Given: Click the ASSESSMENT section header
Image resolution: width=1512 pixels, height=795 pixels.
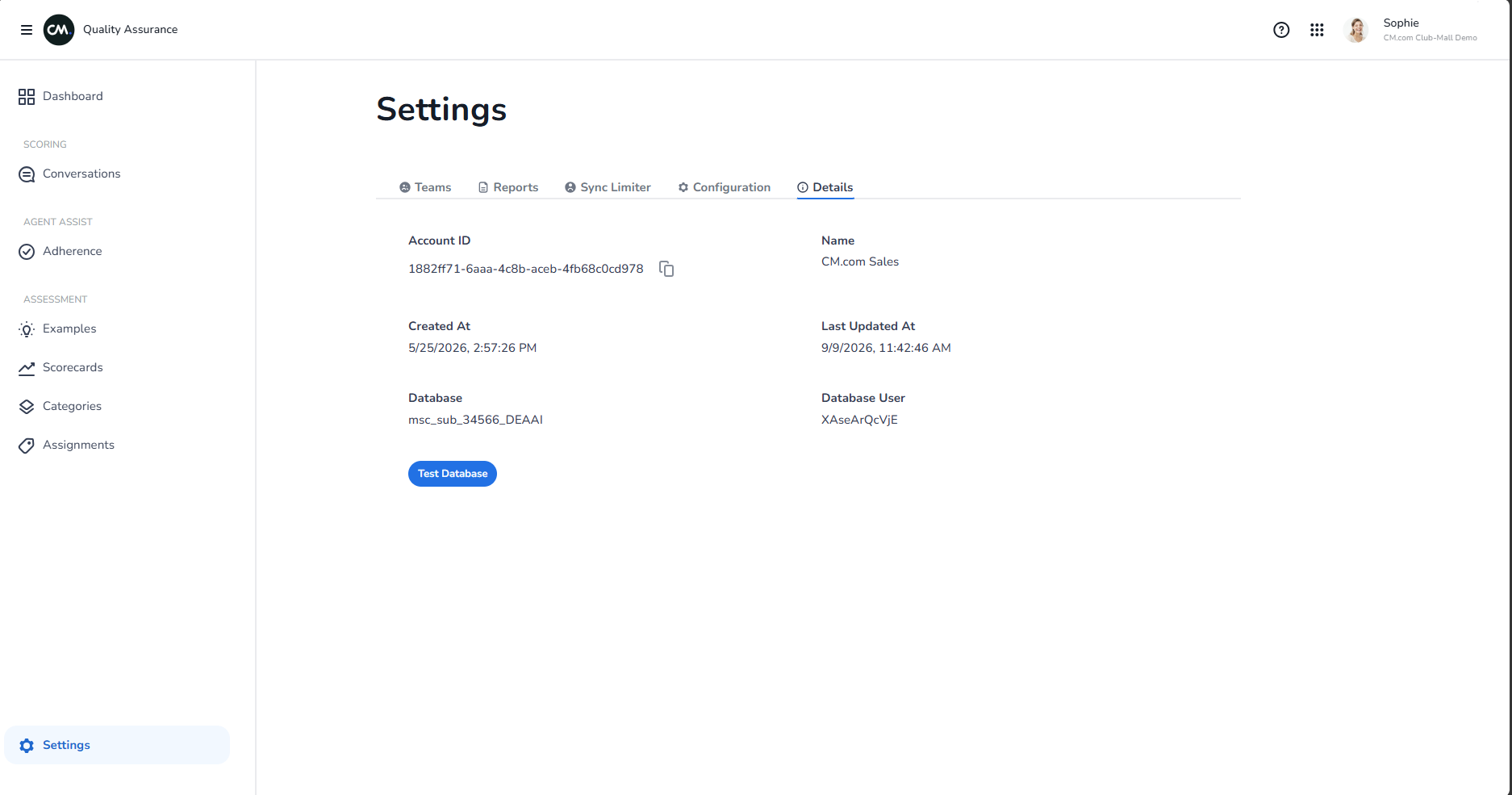Looking at the screenshot, I should click(56, 299).
